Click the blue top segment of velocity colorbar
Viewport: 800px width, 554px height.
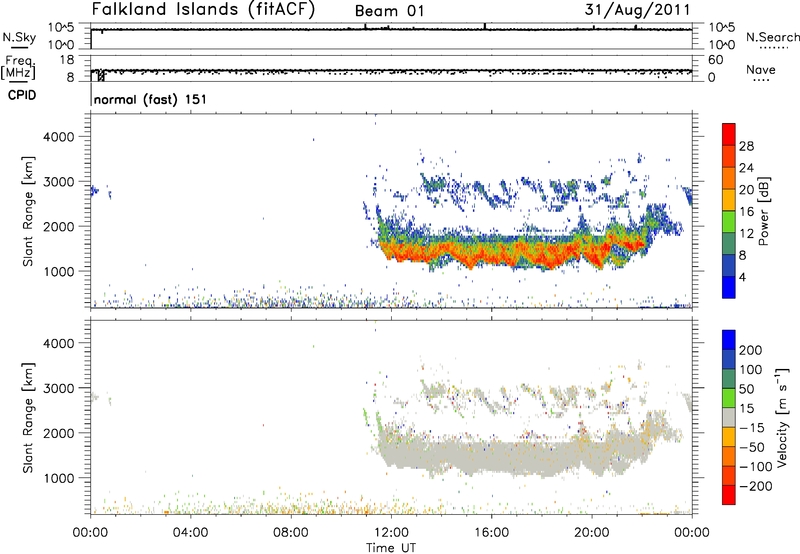click(x=729, y=340)
